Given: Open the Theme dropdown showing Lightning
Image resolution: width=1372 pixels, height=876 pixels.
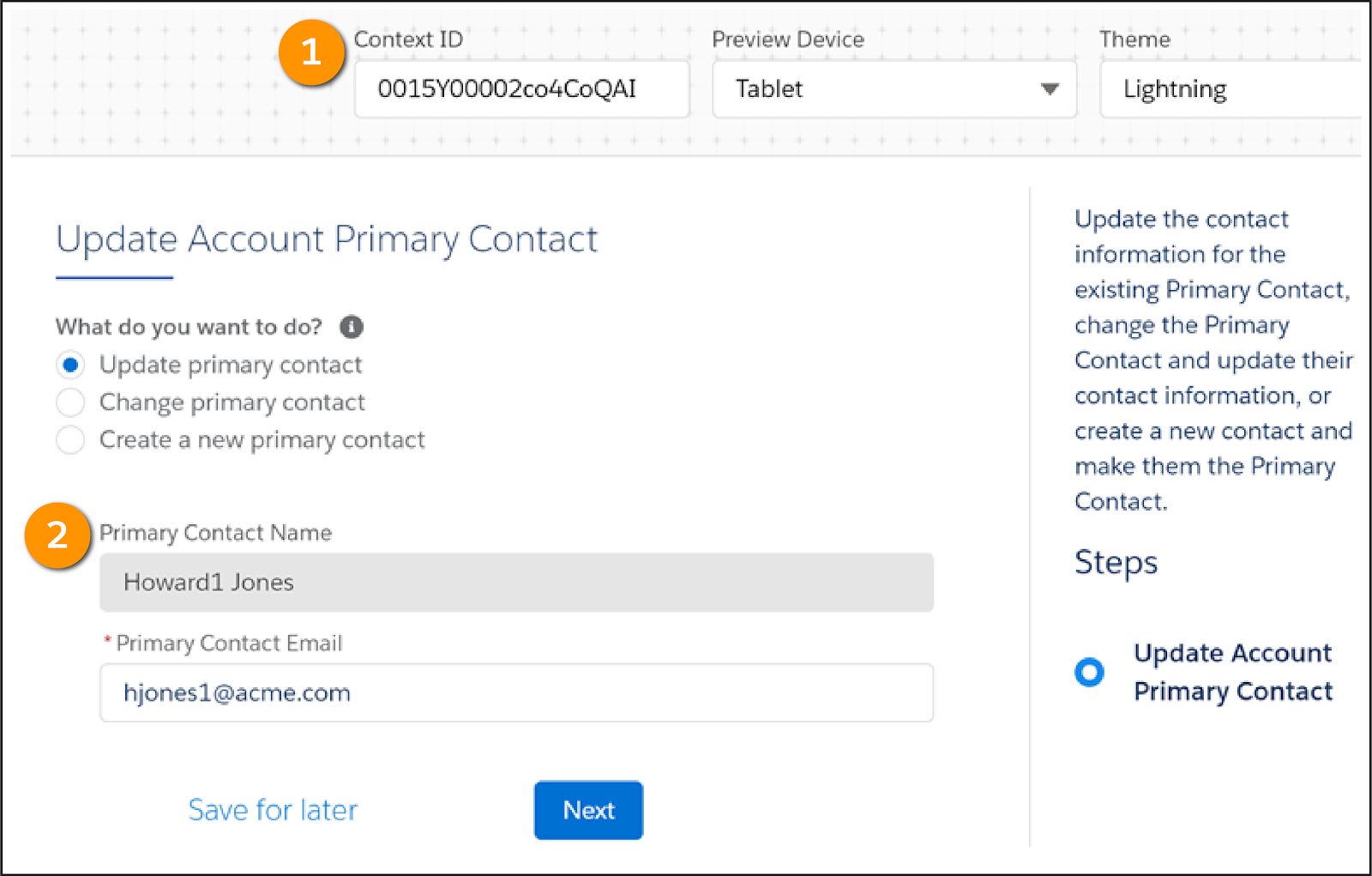Looking at the screenshot, I should click(x=1231, y=89).
